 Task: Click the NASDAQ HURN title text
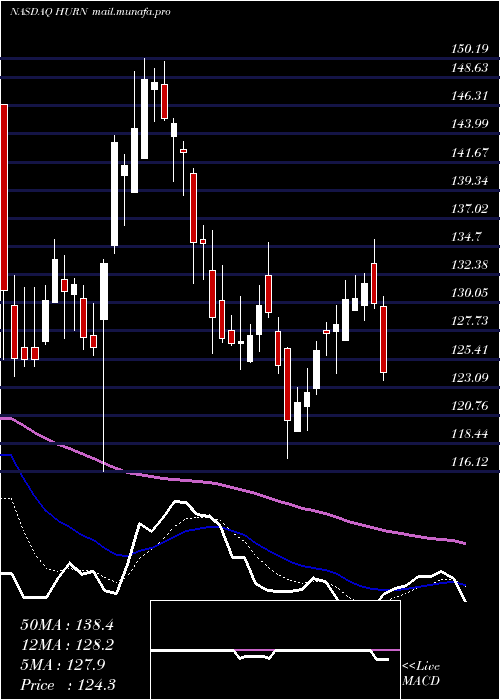pyautogui.click(x=49, y=12)
